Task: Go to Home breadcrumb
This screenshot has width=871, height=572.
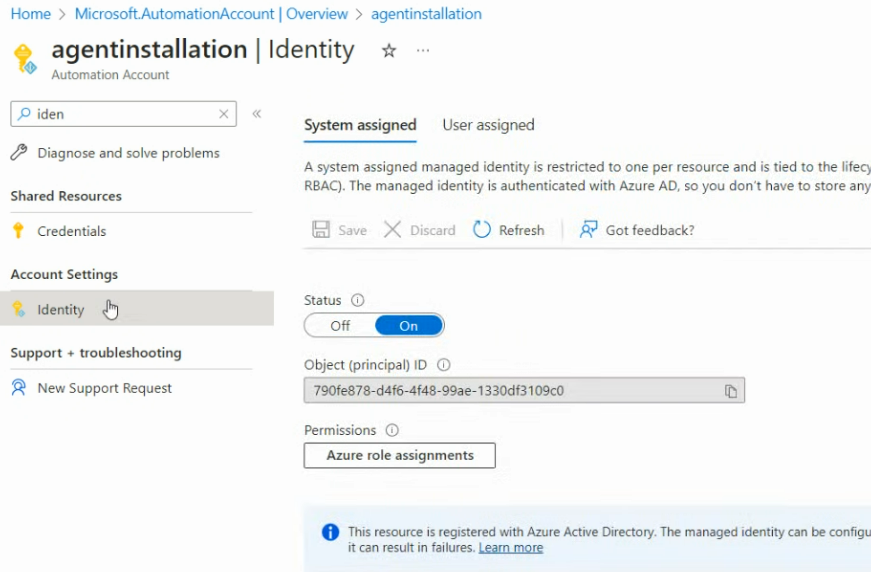Action: click(x=30, y=14)
